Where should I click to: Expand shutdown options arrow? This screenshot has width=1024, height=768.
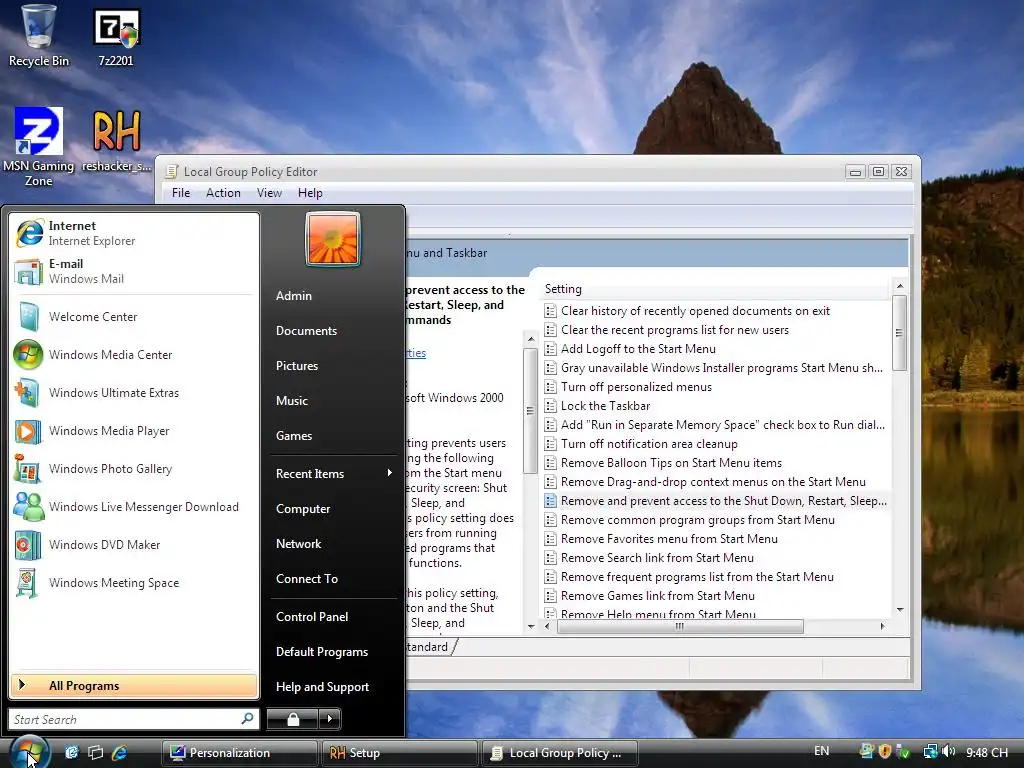tap(330, 719)
